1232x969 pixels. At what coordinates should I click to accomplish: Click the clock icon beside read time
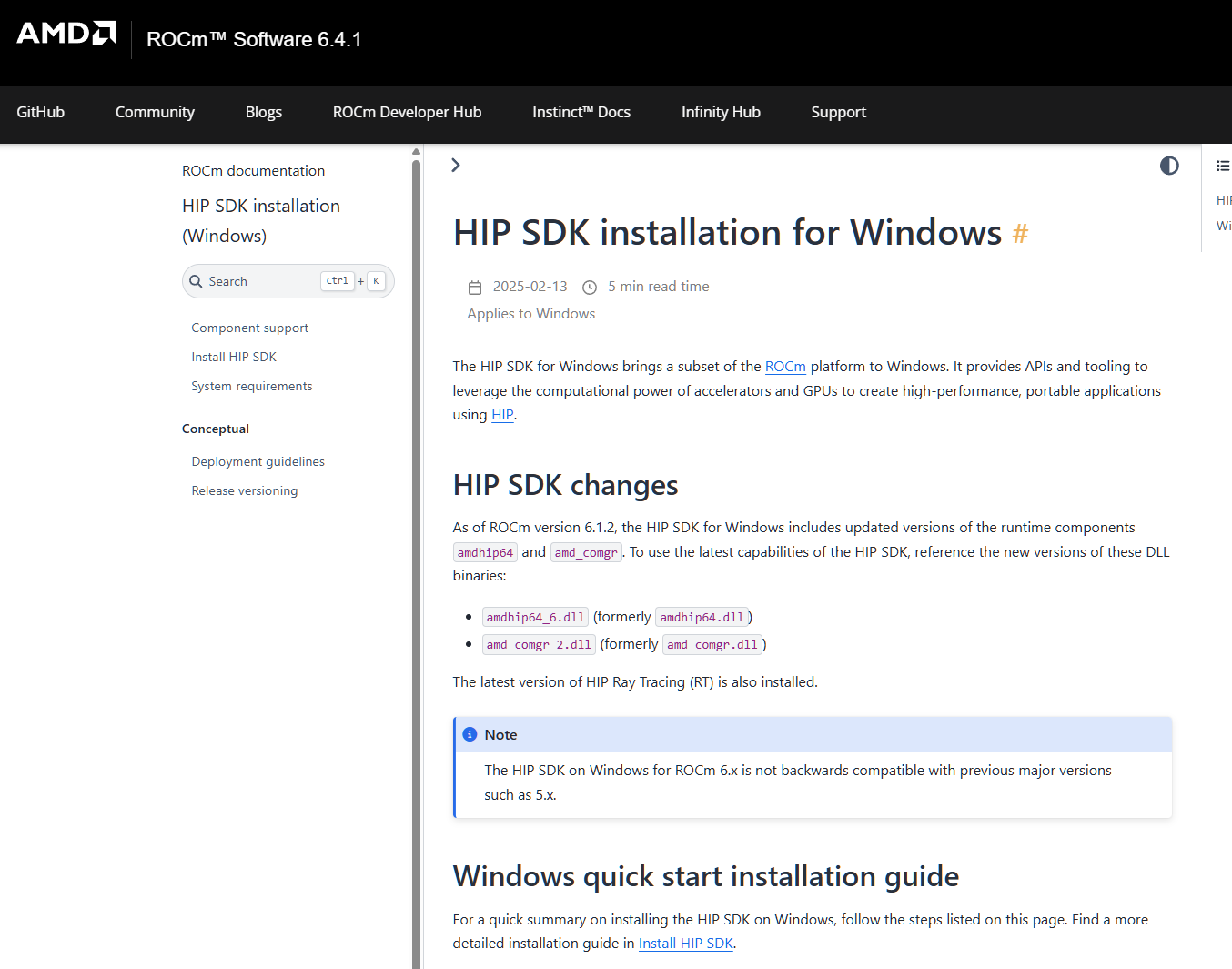(x=590, y=288)
